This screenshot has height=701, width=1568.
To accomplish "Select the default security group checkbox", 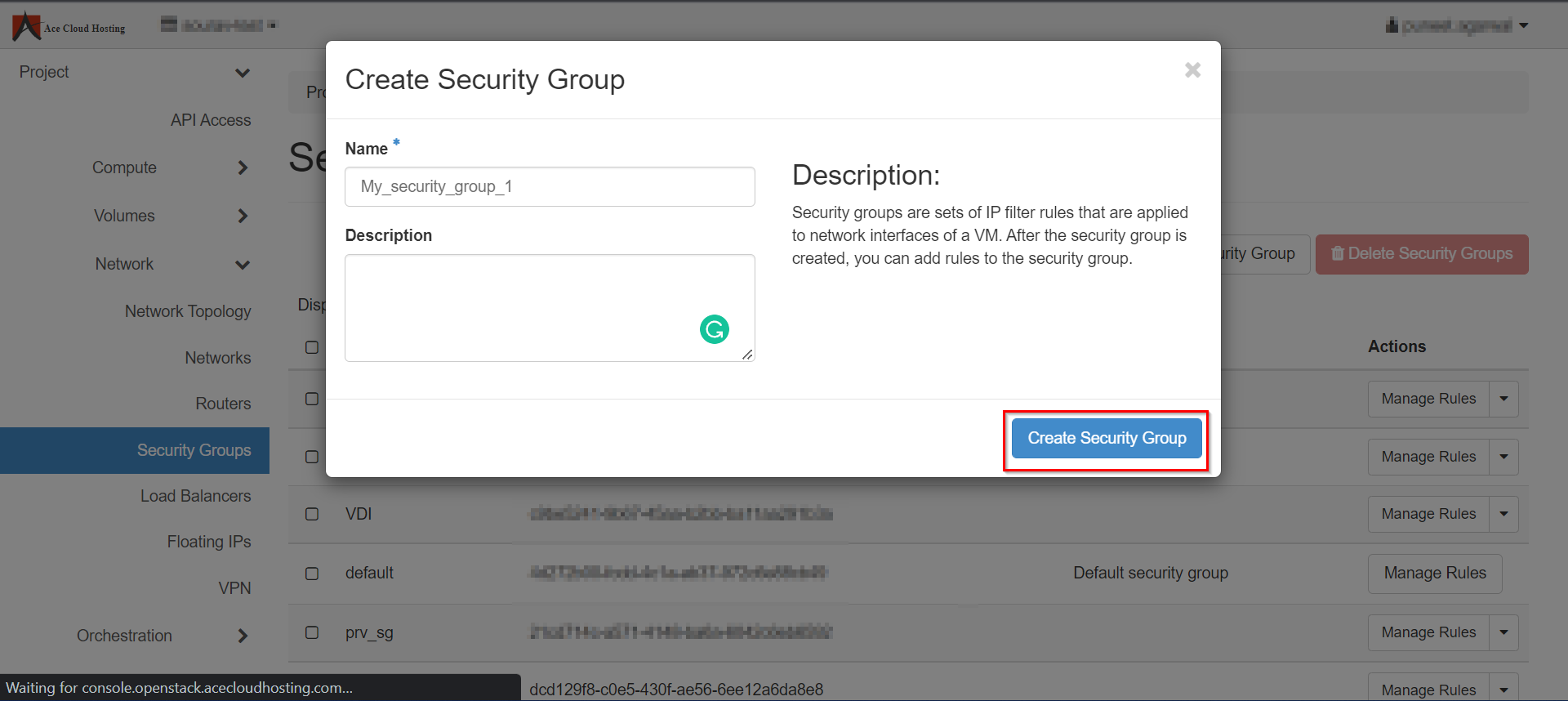I will coord(312,574).
